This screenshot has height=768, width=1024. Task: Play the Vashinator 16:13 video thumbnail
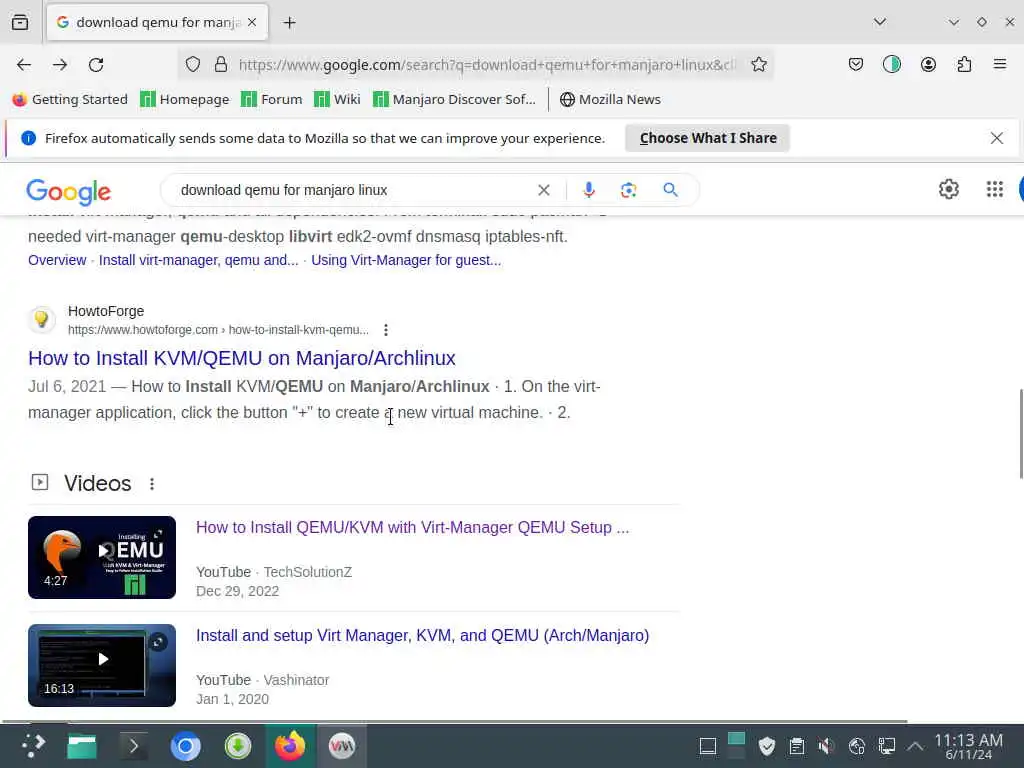102,665
